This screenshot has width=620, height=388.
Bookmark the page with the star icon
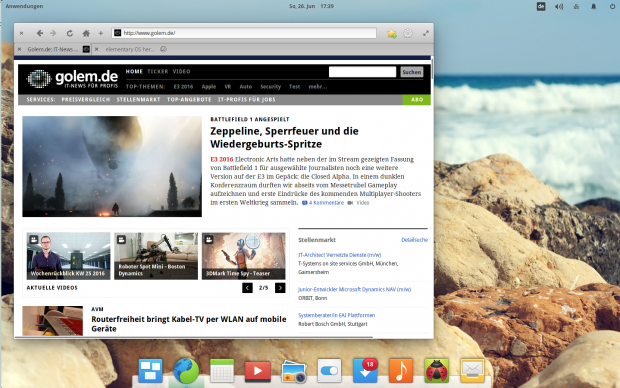pos(392,34)
